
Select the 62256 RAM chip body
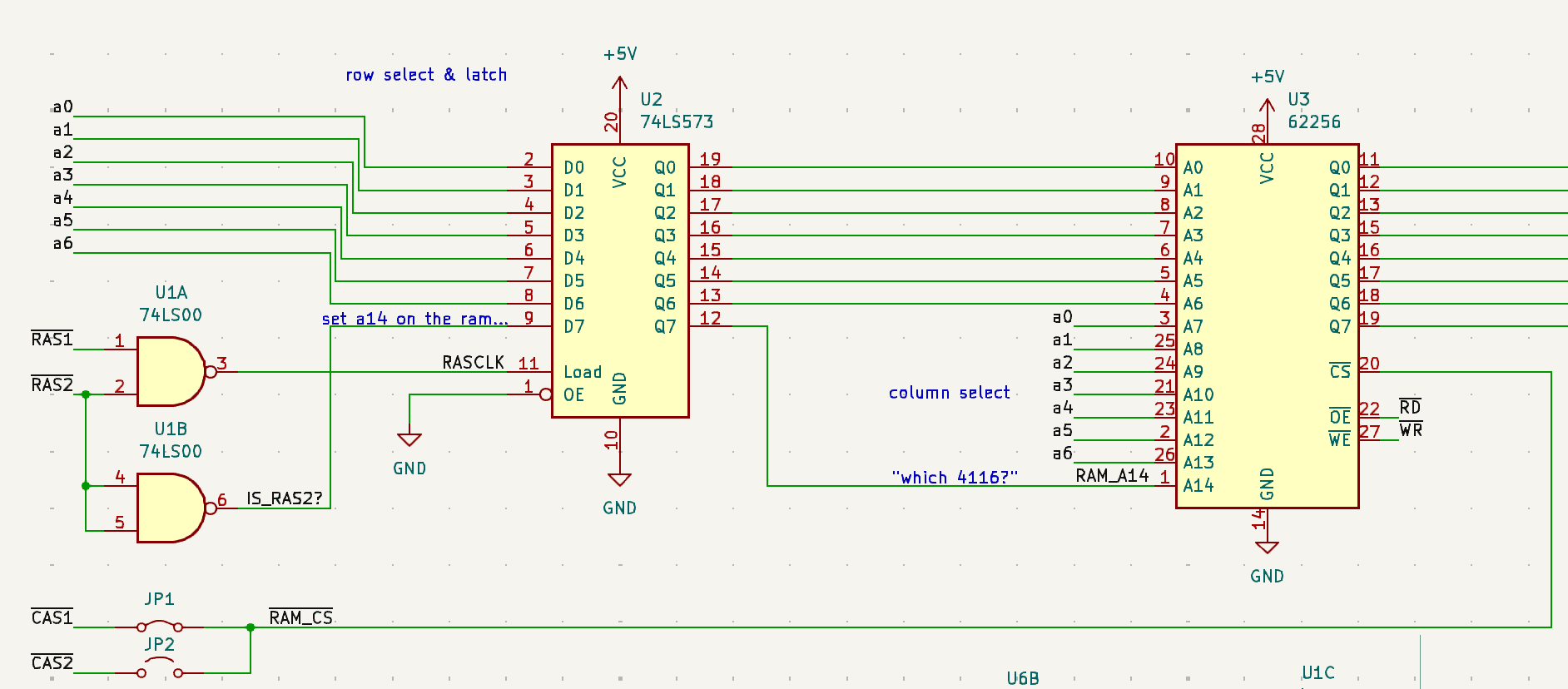pyautogui.click(x=1267, y=325)
